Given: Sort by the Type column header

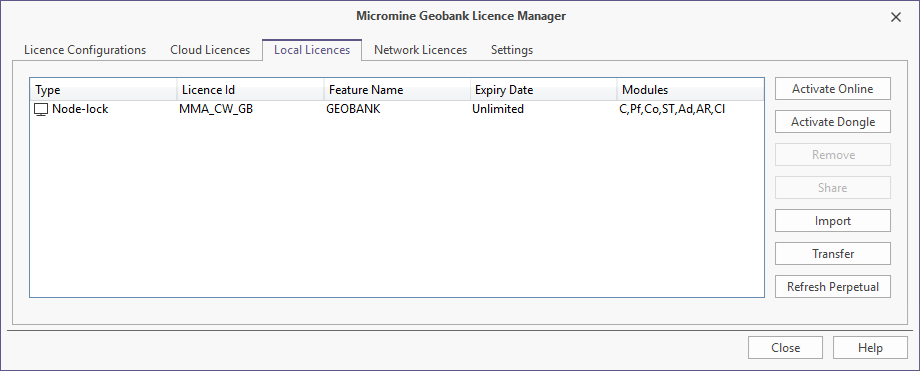Looking at the screenshot, I should pyautogui.click(x=103, y=90).
